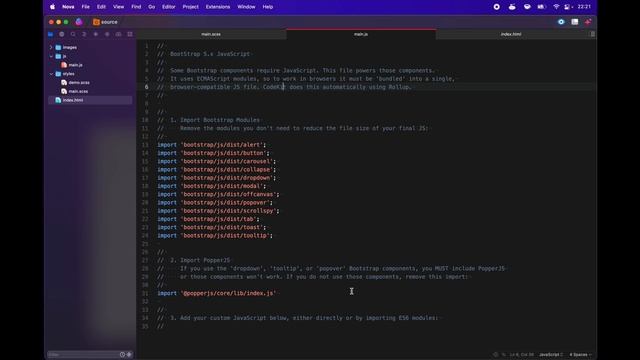640x360 pixels.
Task: Click the screen recording menu bar icon
Action: pyautogui.click(x=497, y=7)
